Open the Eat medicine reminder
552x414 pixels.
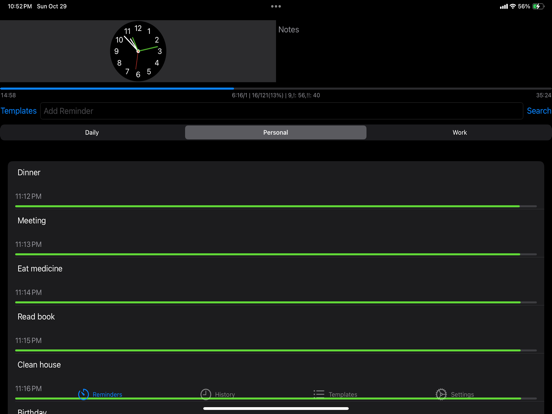(276, 281)
